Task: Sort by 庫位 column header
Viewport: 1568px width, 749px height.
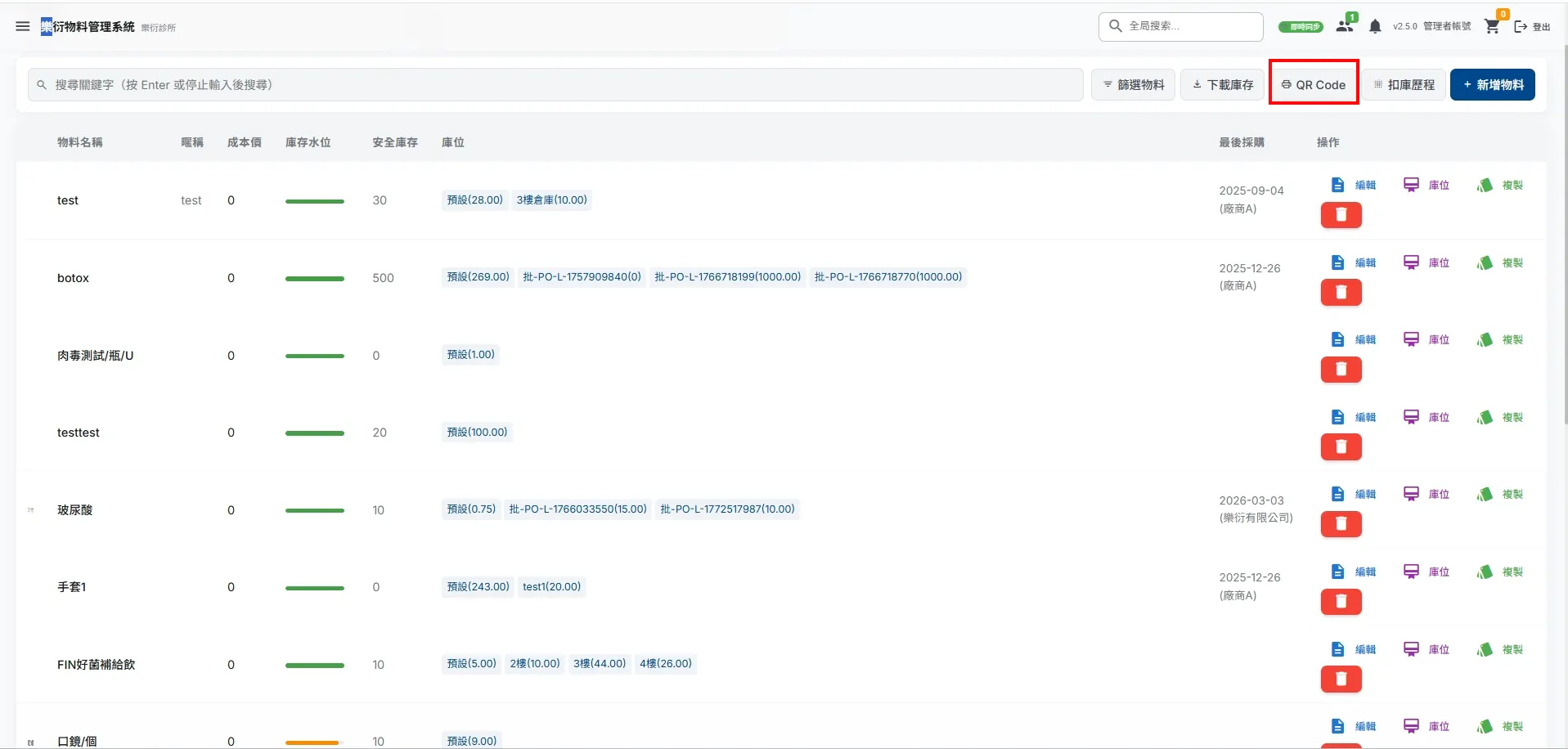Action: point(453,142)
